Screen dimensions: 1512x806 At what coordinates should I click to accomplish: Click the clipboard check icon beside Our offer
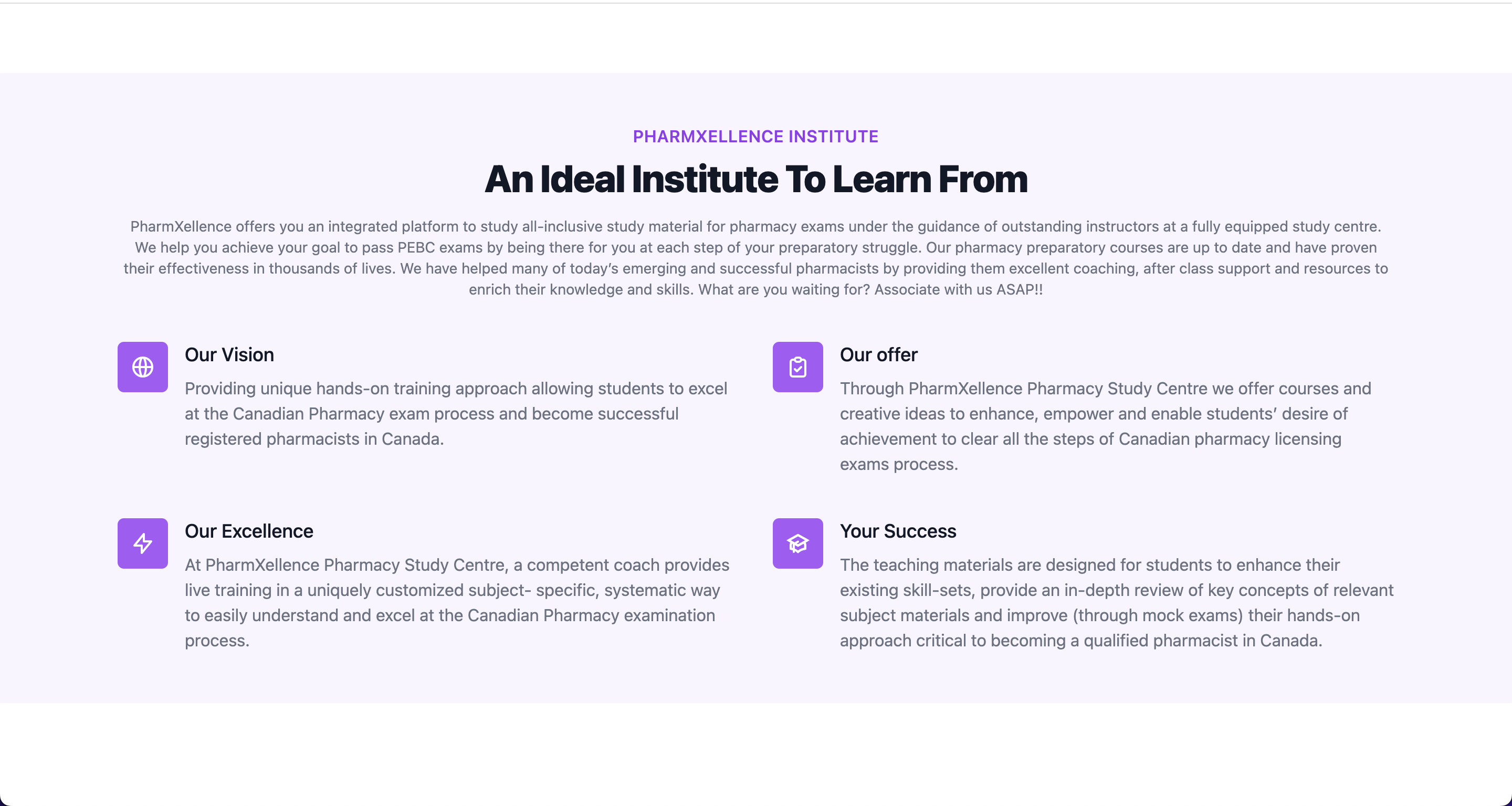tap(797, 367)
